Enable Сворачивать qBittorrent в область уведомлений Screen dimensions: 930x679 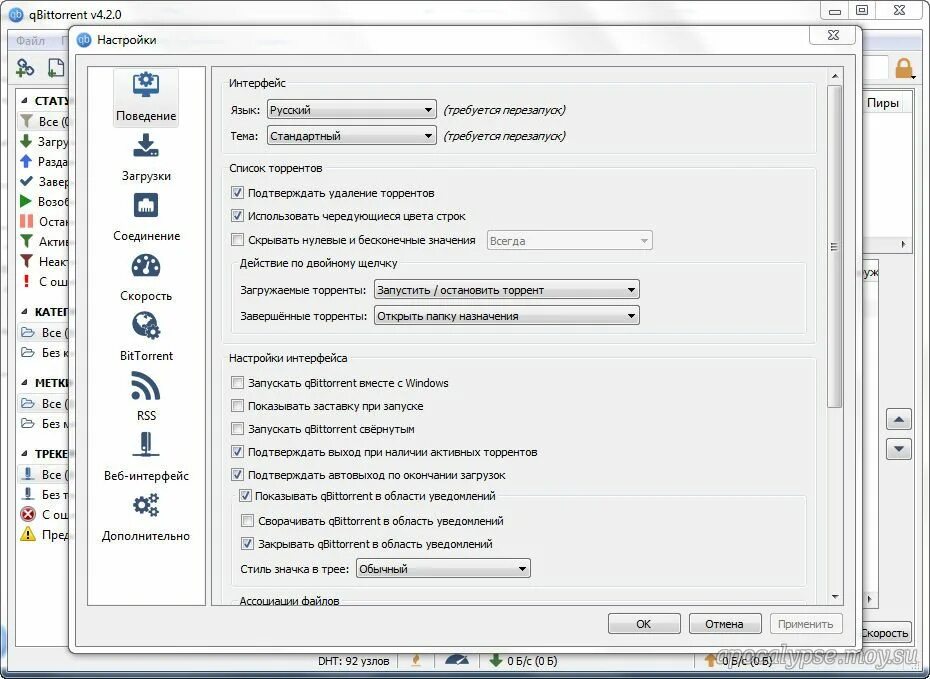pyautogui.click(x=247, y=521)
